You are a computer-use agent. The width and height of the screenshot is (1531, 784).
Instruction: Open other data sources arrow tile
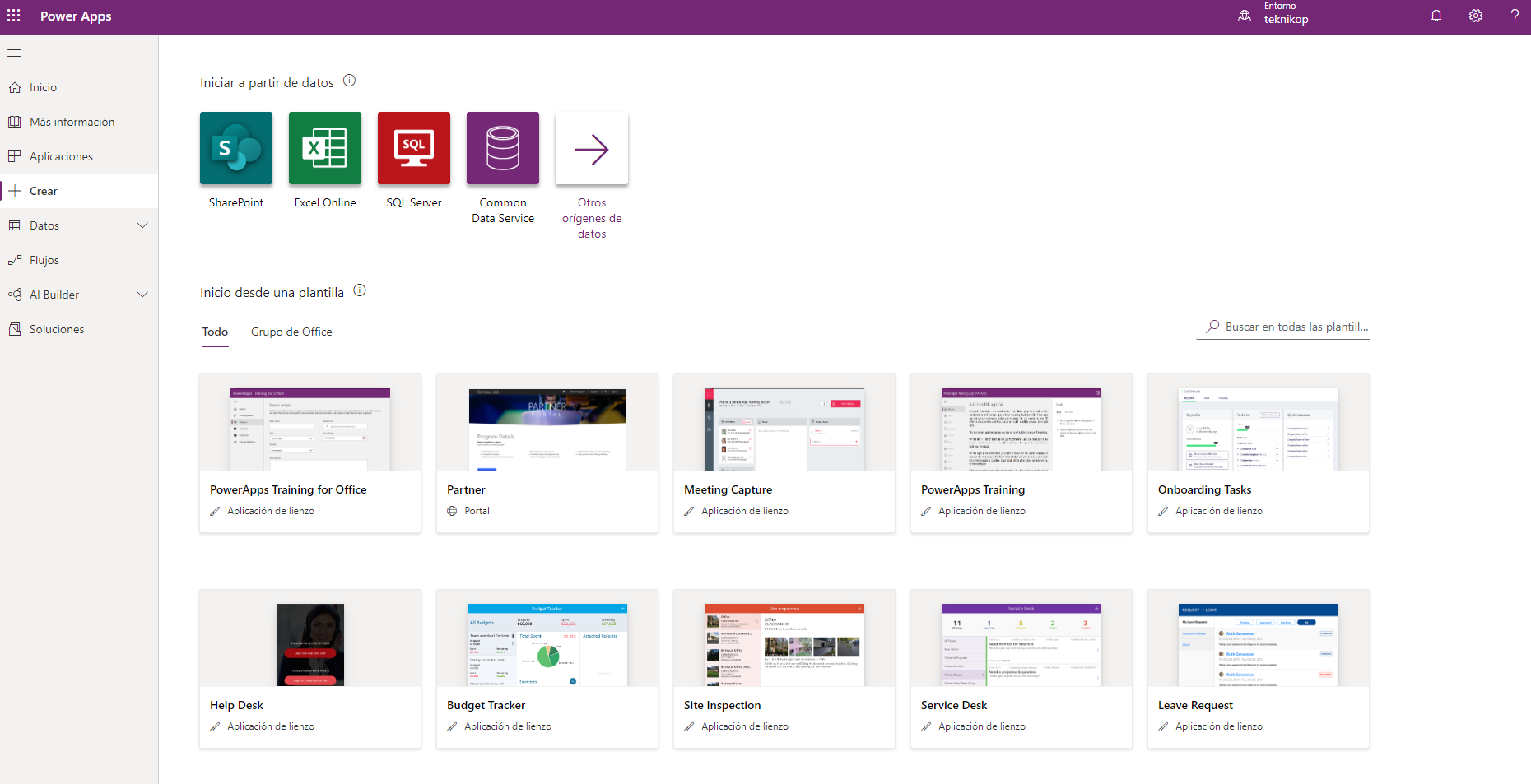592,148
